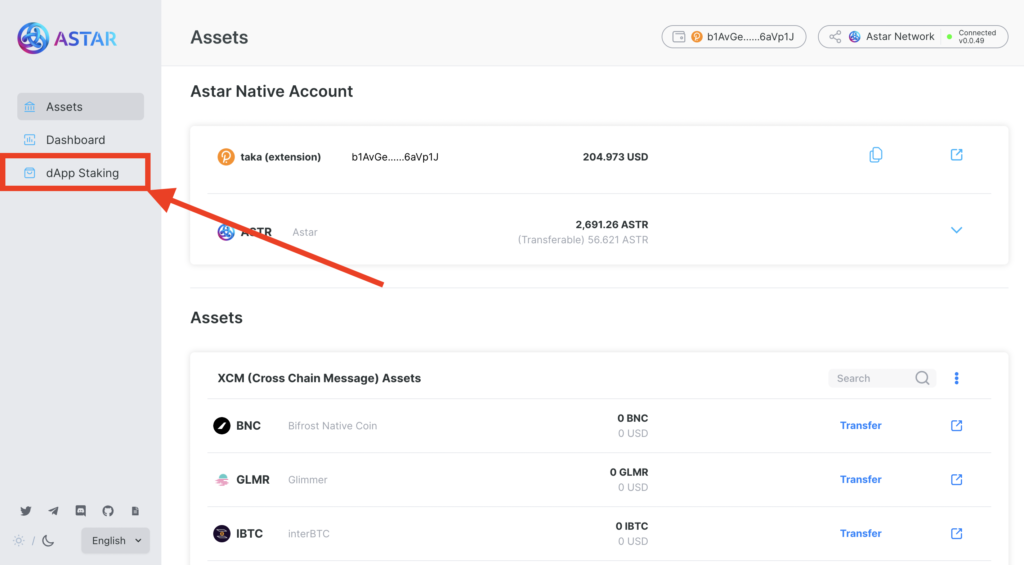Click Transfer for BNC
1024x565 pixels.
point(861,425)
